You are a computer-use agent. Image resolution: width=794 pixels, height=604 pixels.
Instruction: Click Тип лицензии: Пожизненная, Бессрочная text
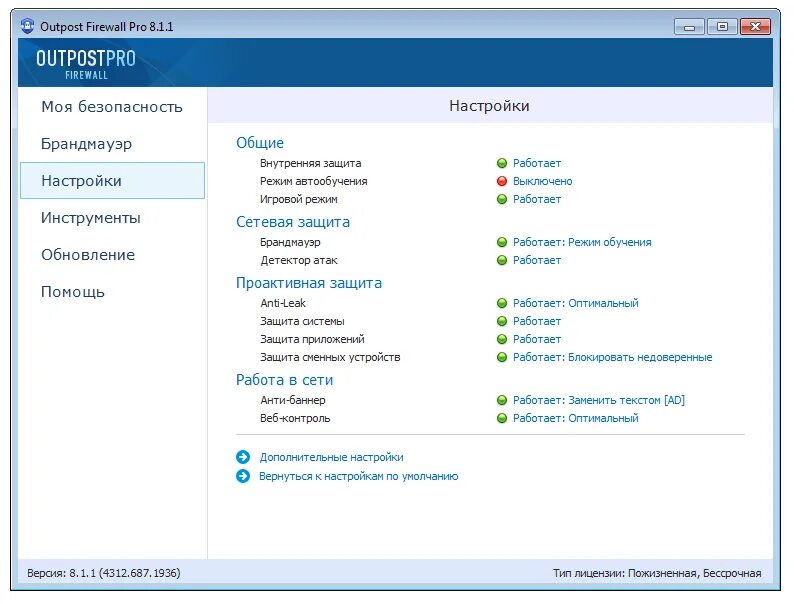657,573
